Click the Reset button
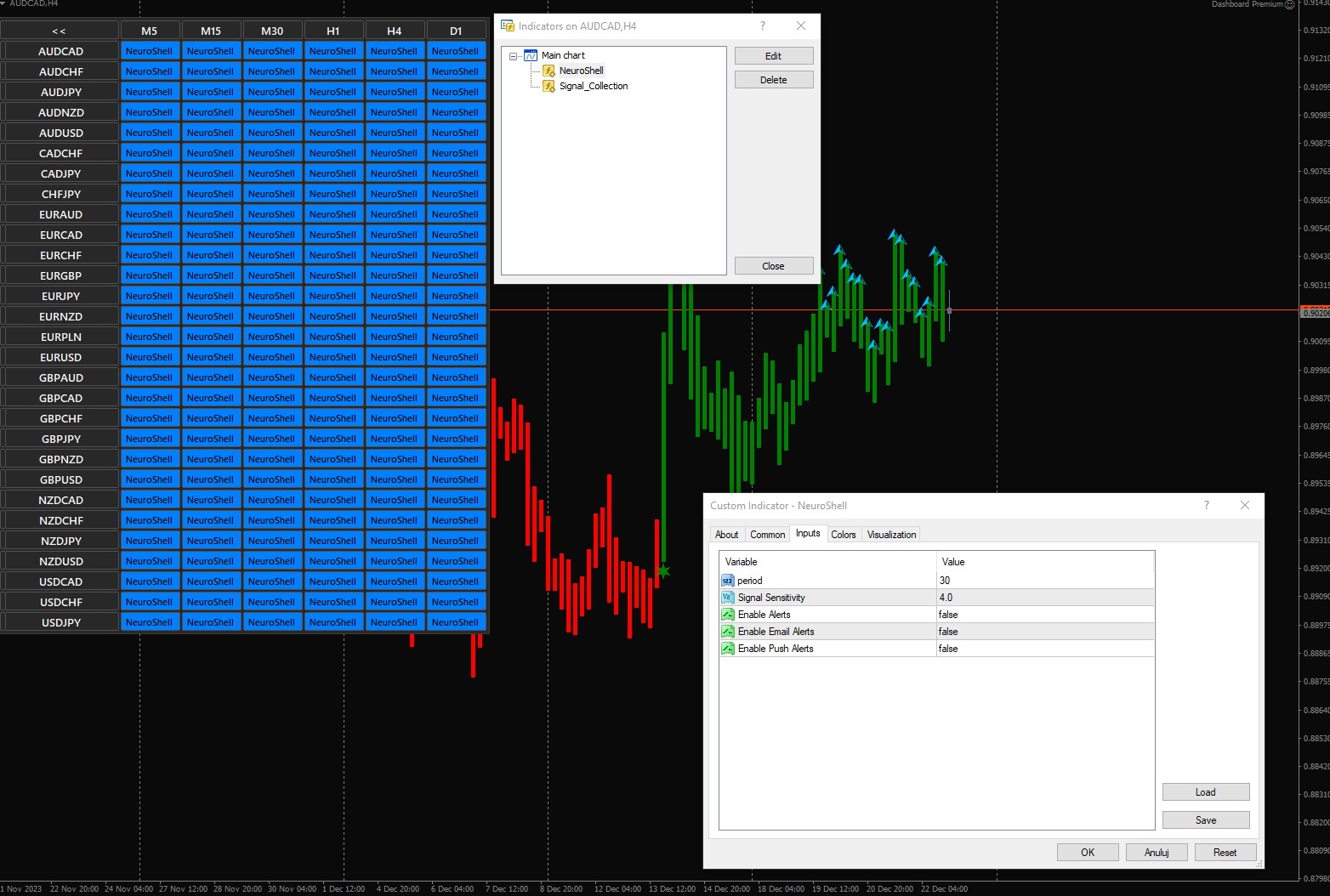 point(1225,853)
